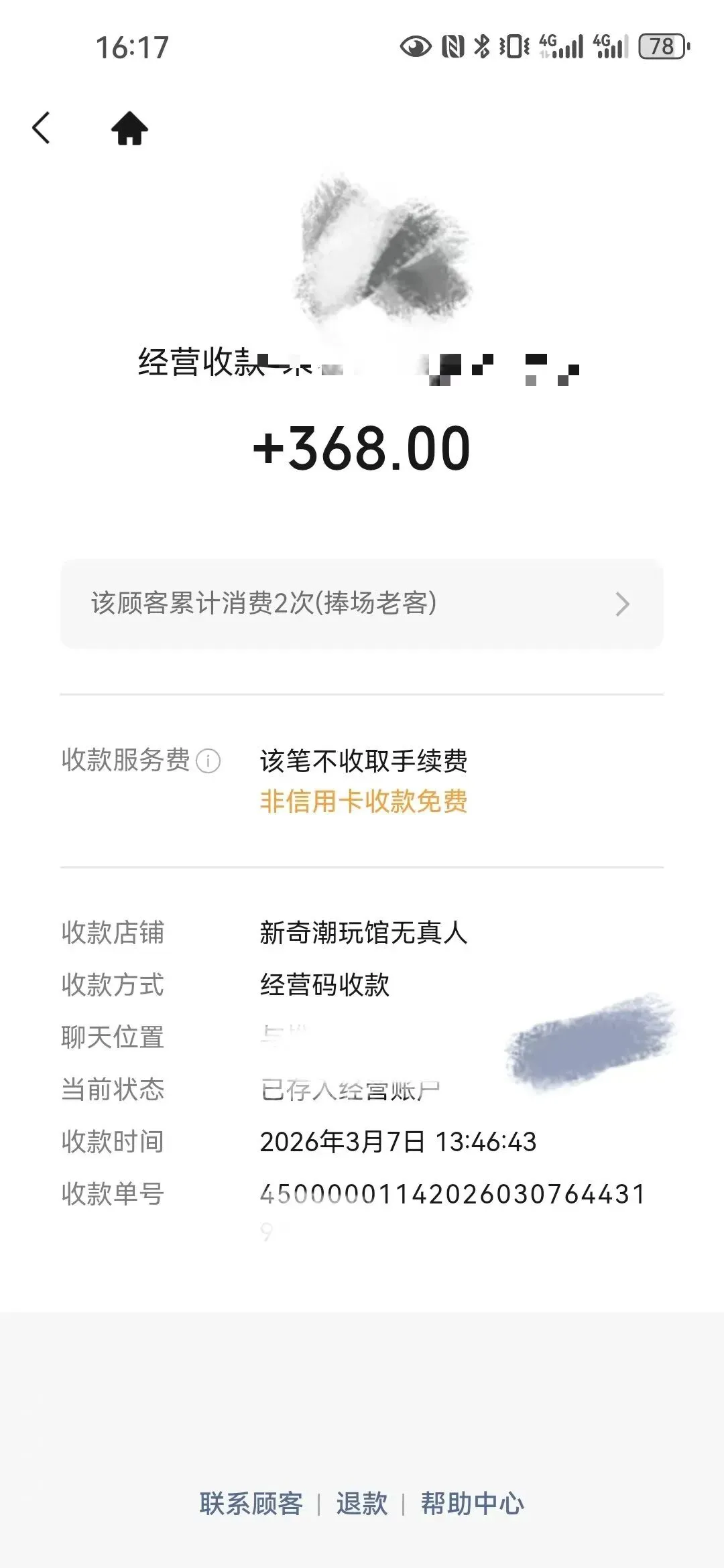Tap the back arrow icon

pyautogui.click(x=42, y=127)
